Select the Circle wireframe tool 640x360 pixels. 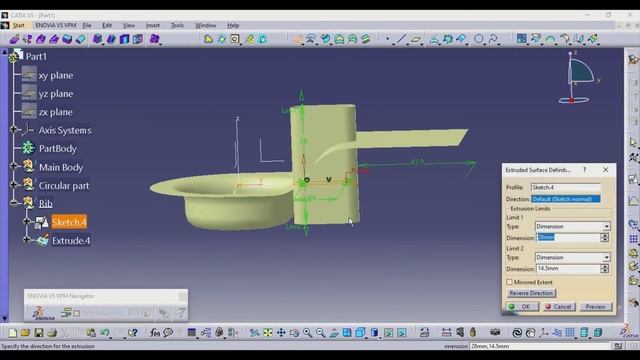(479, 39)
